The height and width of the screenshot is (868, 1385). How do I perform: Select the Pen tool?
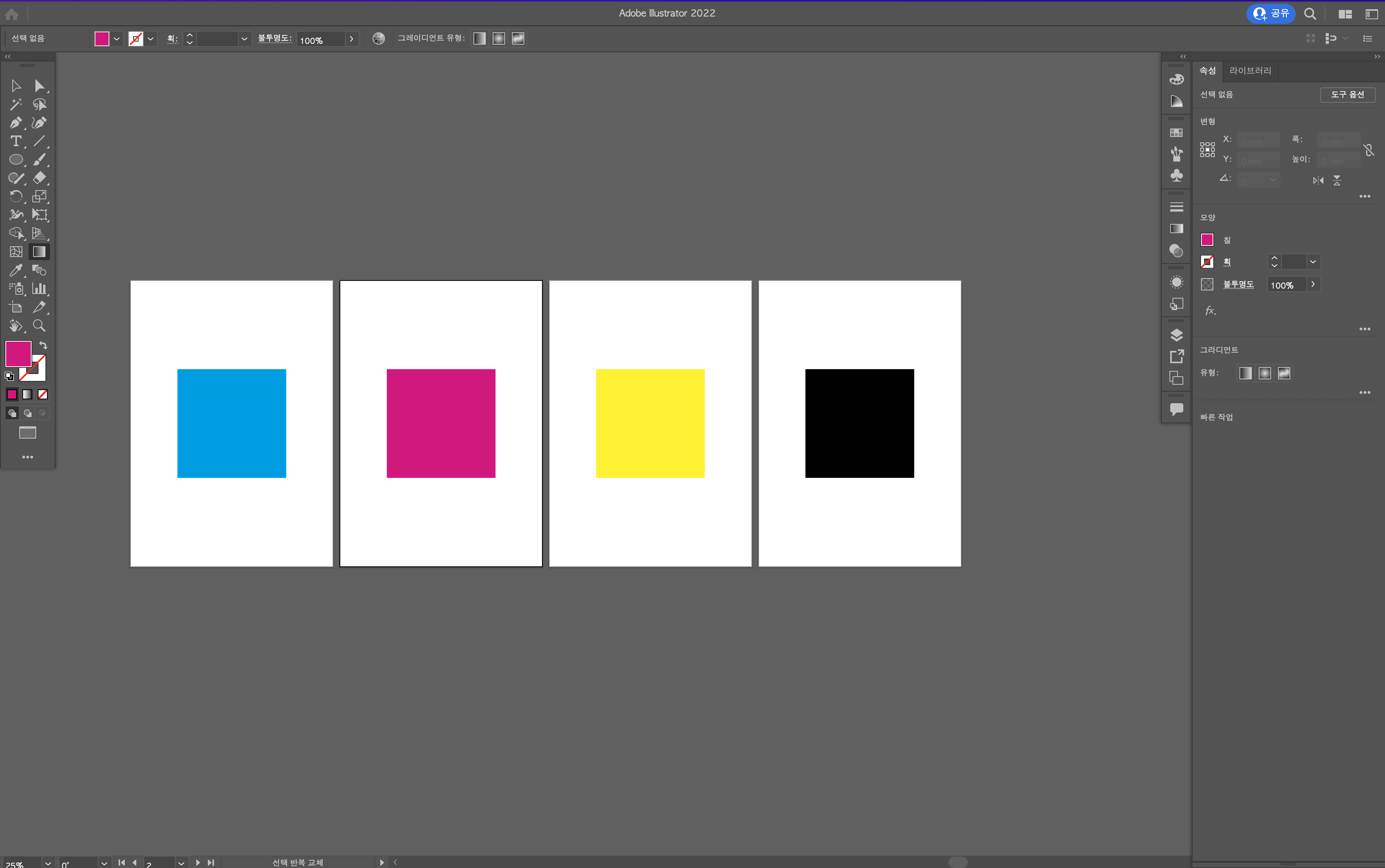click(15, 123)
